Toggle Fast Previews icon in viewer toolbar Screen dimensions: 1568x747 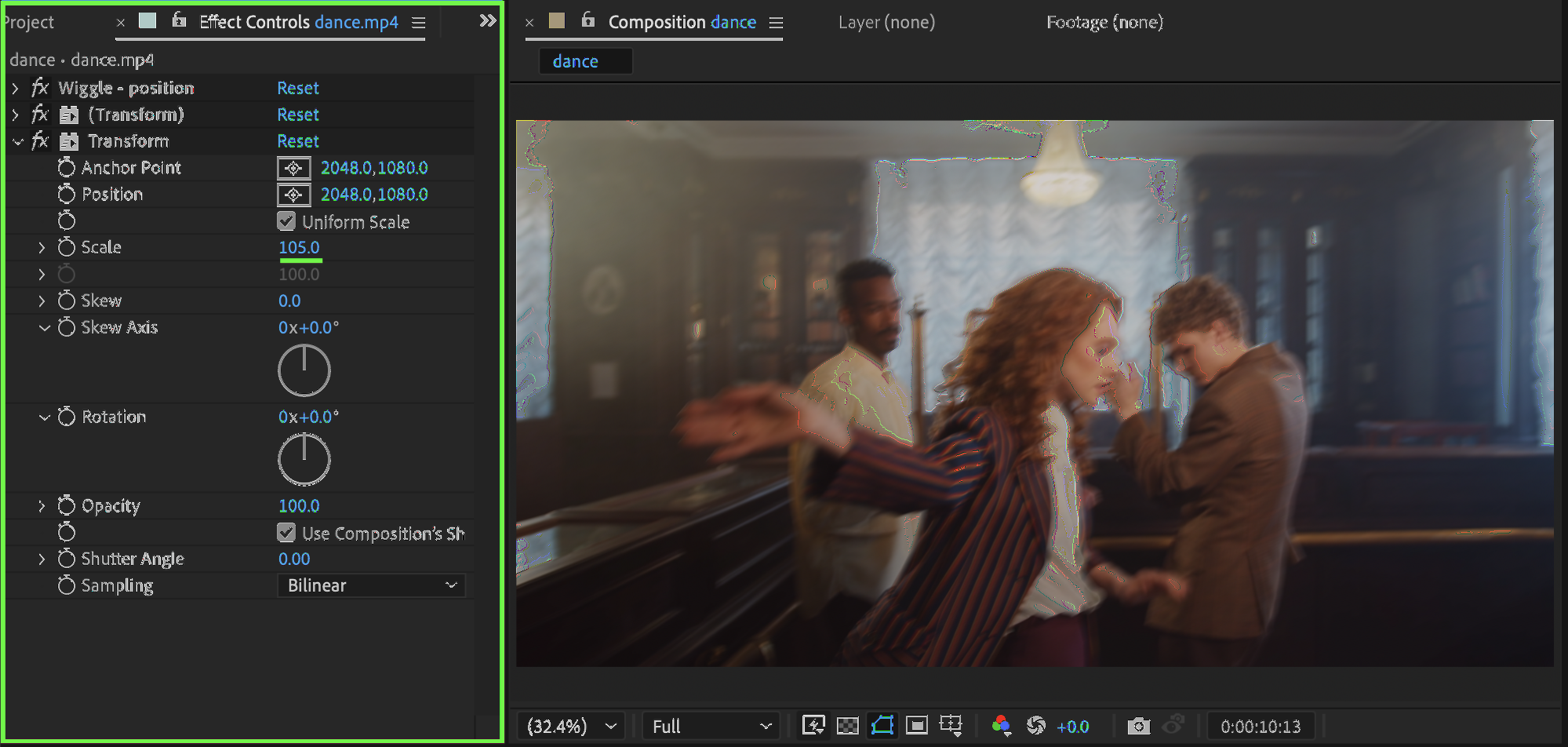(813, 725)
